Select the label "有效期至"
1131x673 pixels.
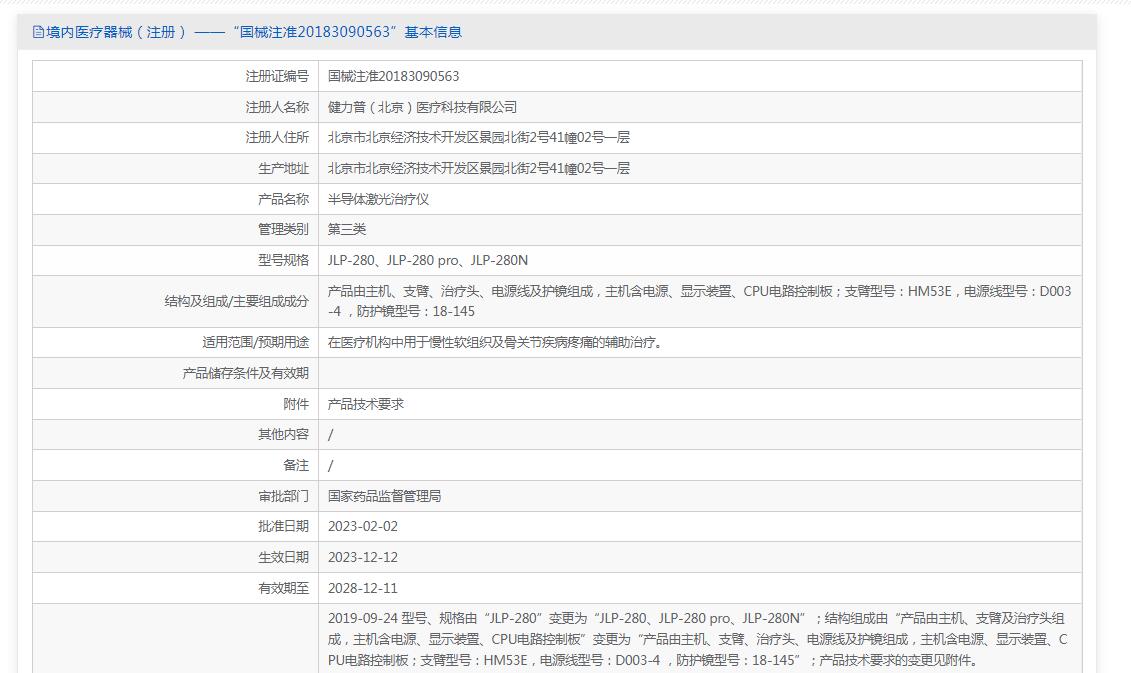(x=283, y=589)
